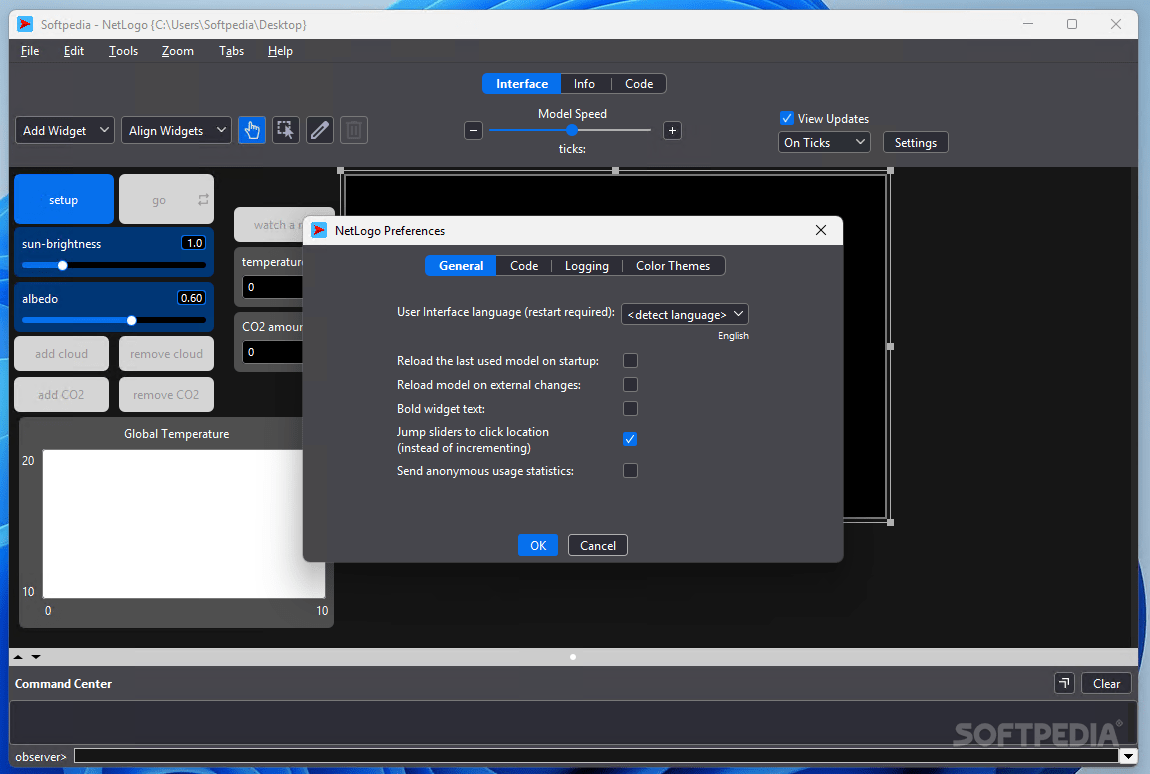The width and height of the screenshot is (1150, 774).
Task: Open the Tabs menu
Action: point(231,51)
